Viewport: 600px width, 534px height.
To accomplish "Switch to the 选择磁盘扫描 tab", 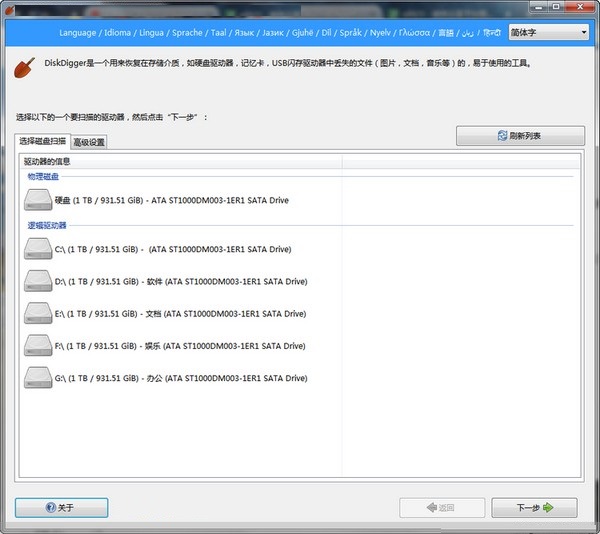I will click(x=45, y=142).
